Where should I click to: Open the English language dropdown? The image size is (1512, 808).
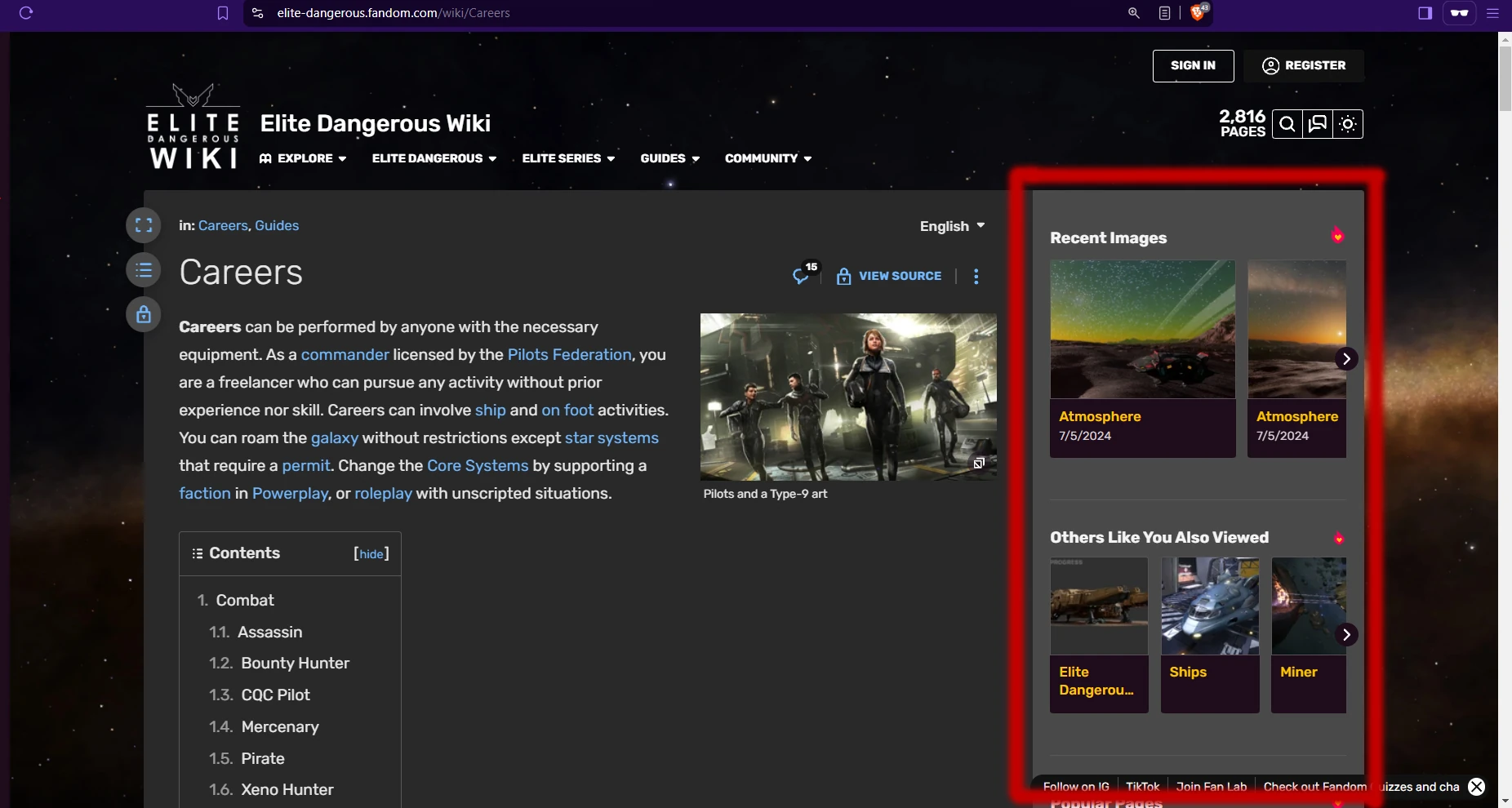point(952,226)
